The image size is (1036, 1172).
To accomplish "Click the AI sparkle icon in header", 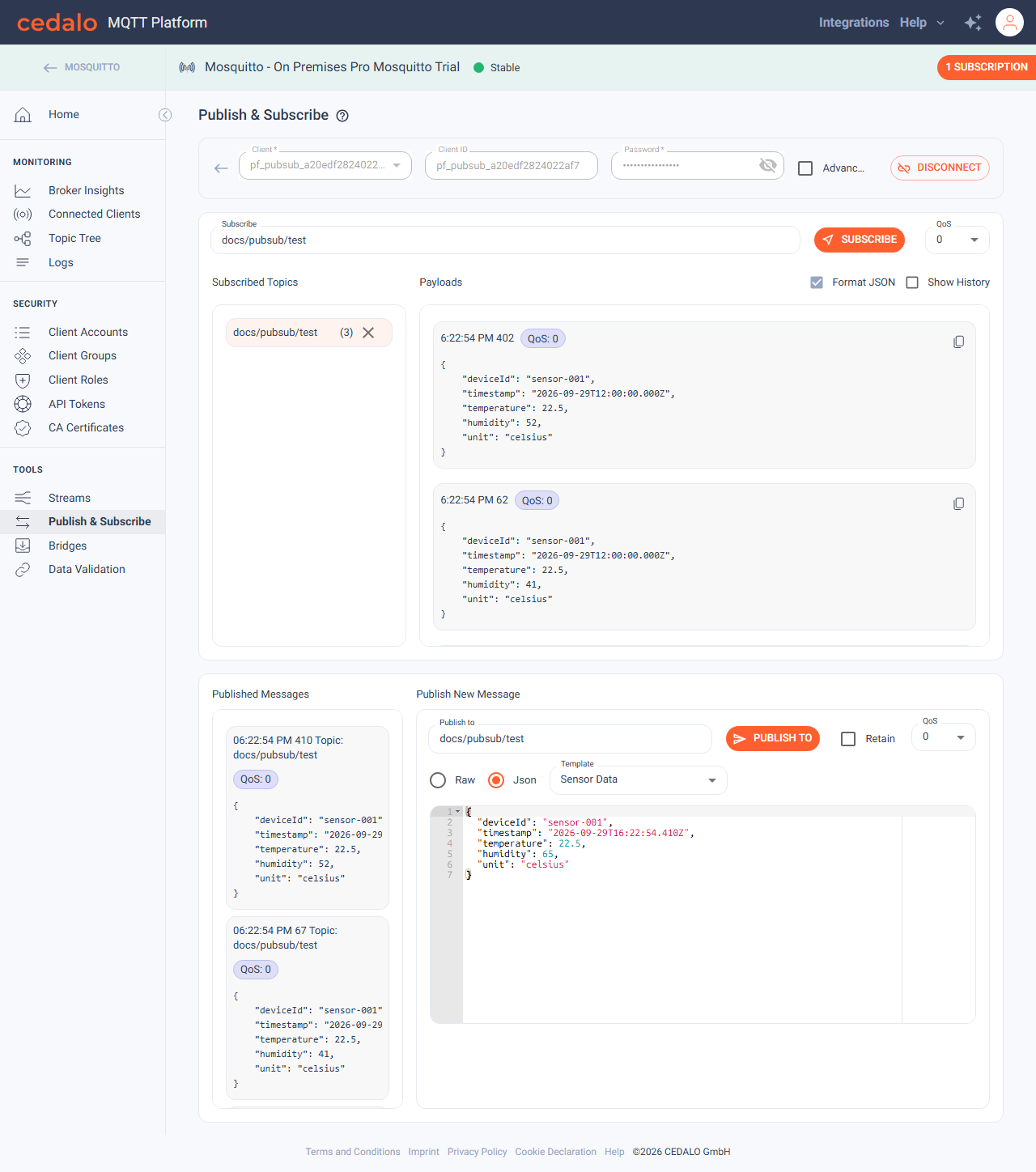I will [973, 23].
